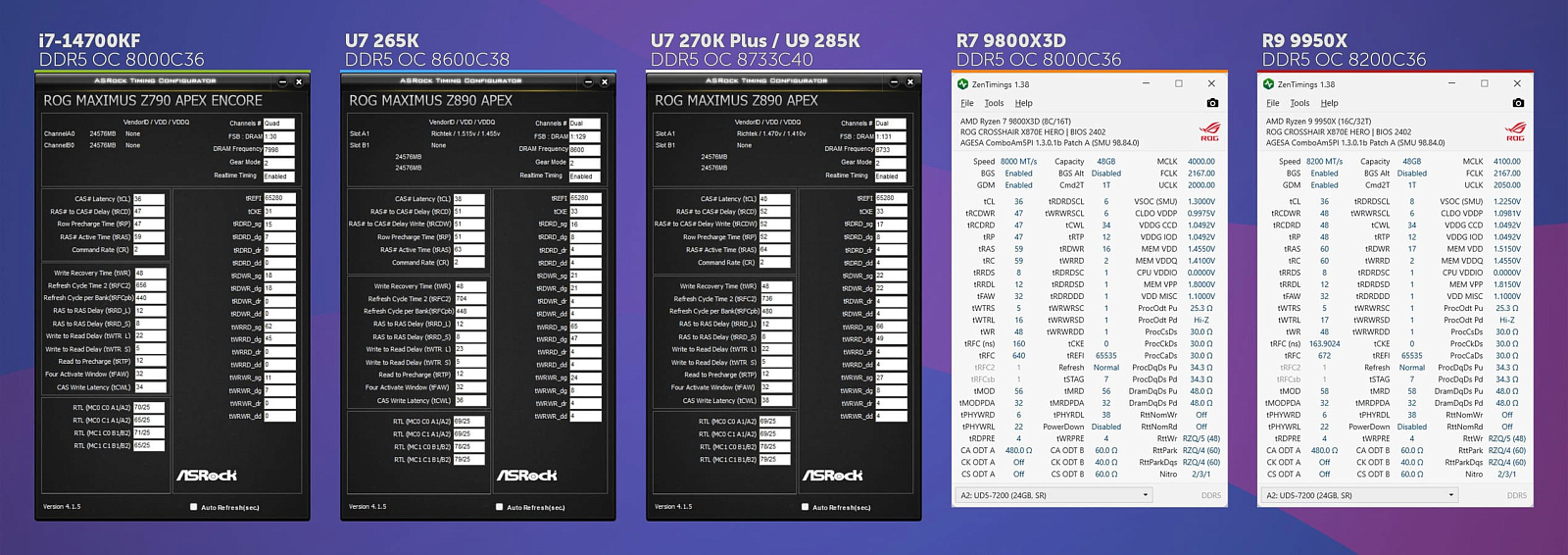Open the File menu in the R9 9950X ZenTimings window
Viewport: 1568px width, 555px height.
tap(1273, 103)
